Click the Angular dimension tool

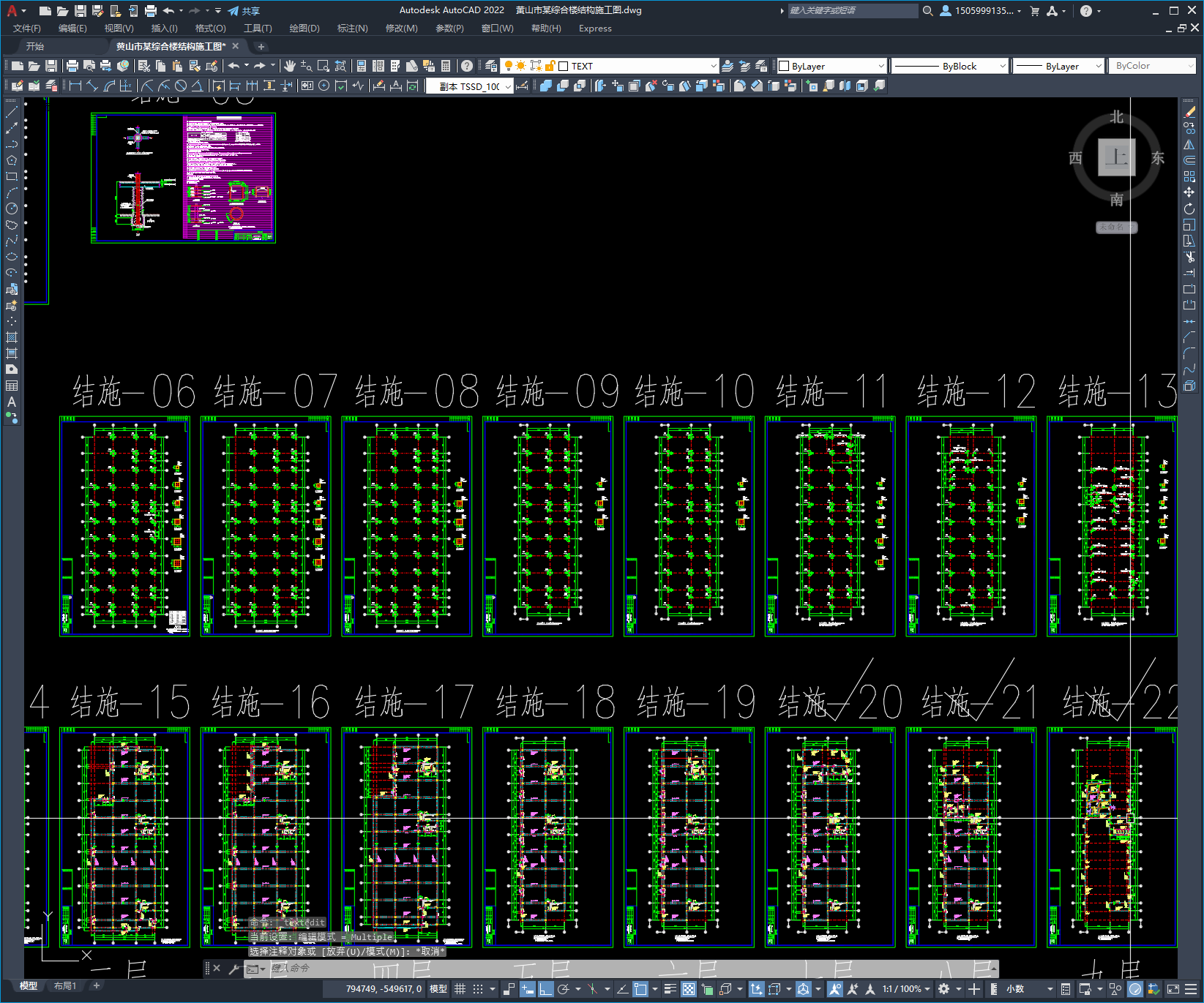click(x=197, y=86)
